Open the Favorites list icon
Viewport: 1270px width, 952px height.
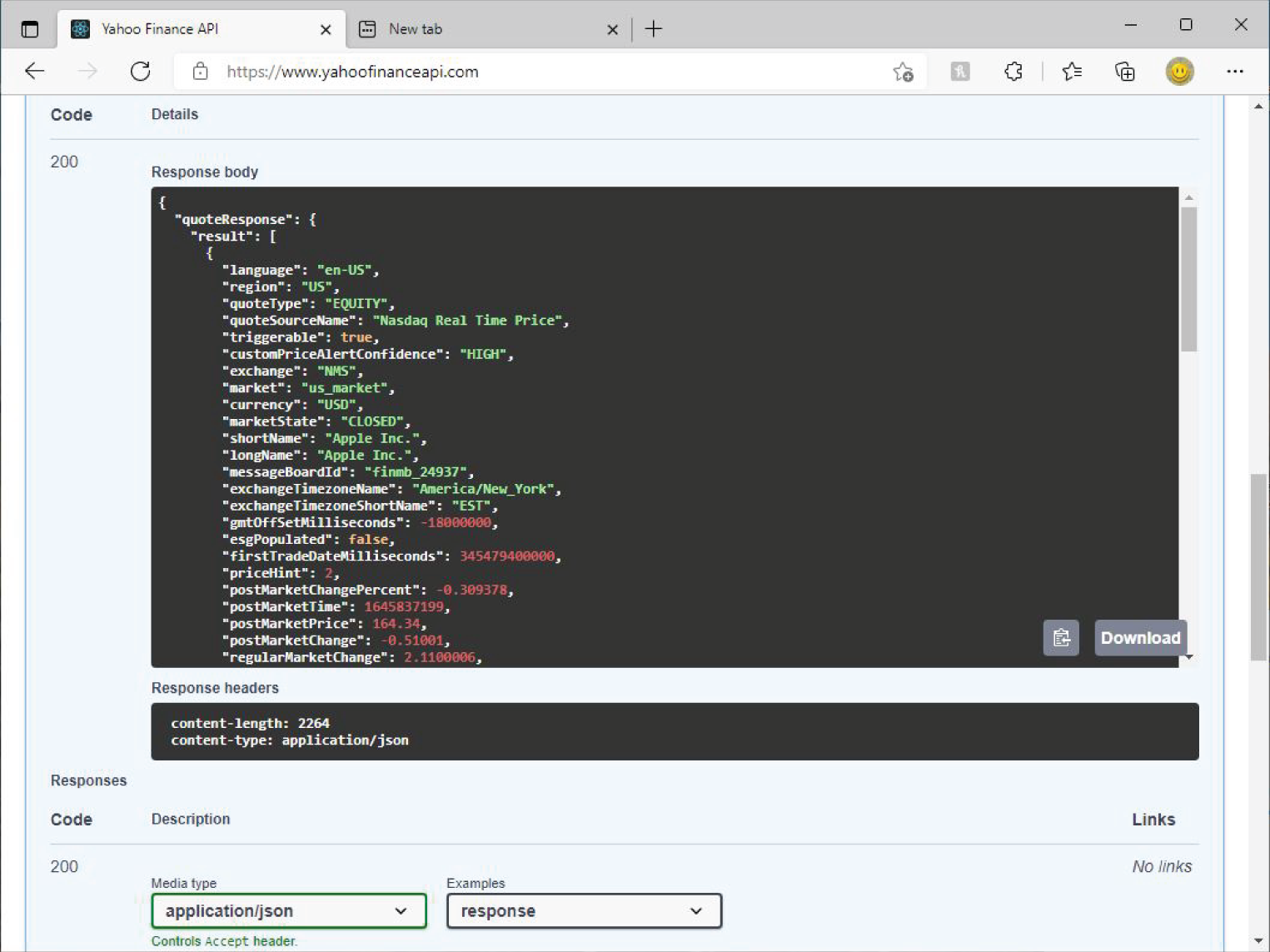[1072, 72]
